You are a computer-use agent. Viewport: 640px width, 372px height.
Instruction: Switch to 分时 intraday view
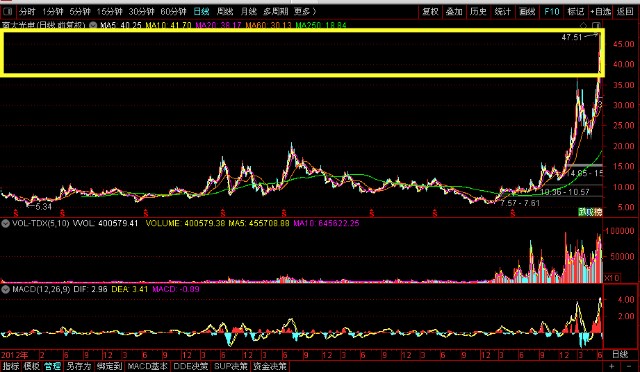27,11
